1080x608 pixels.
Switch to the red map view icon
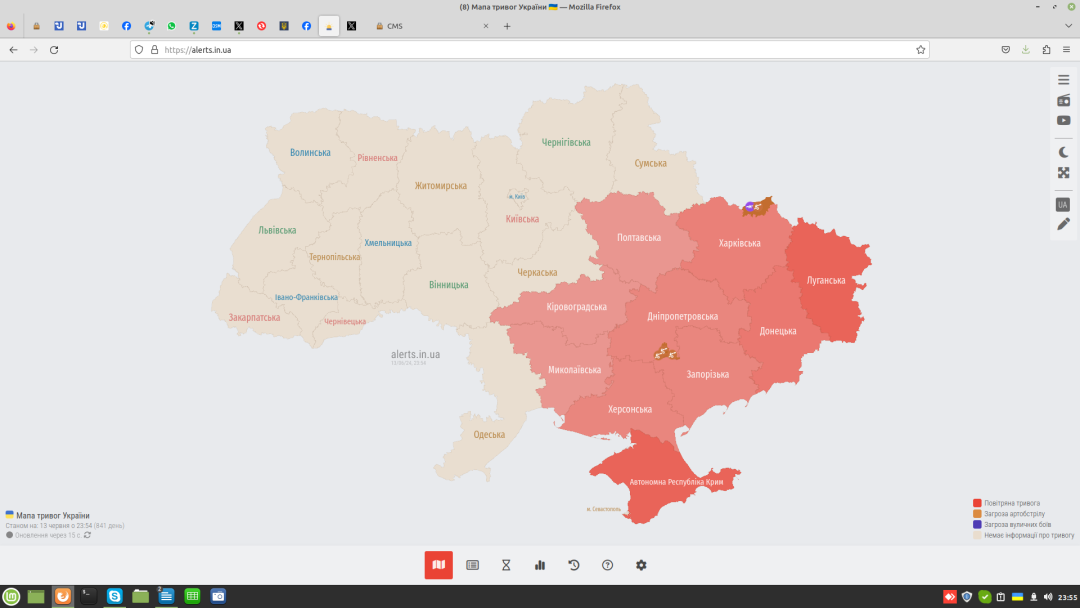pyautogui.click(x=438, y=565)
